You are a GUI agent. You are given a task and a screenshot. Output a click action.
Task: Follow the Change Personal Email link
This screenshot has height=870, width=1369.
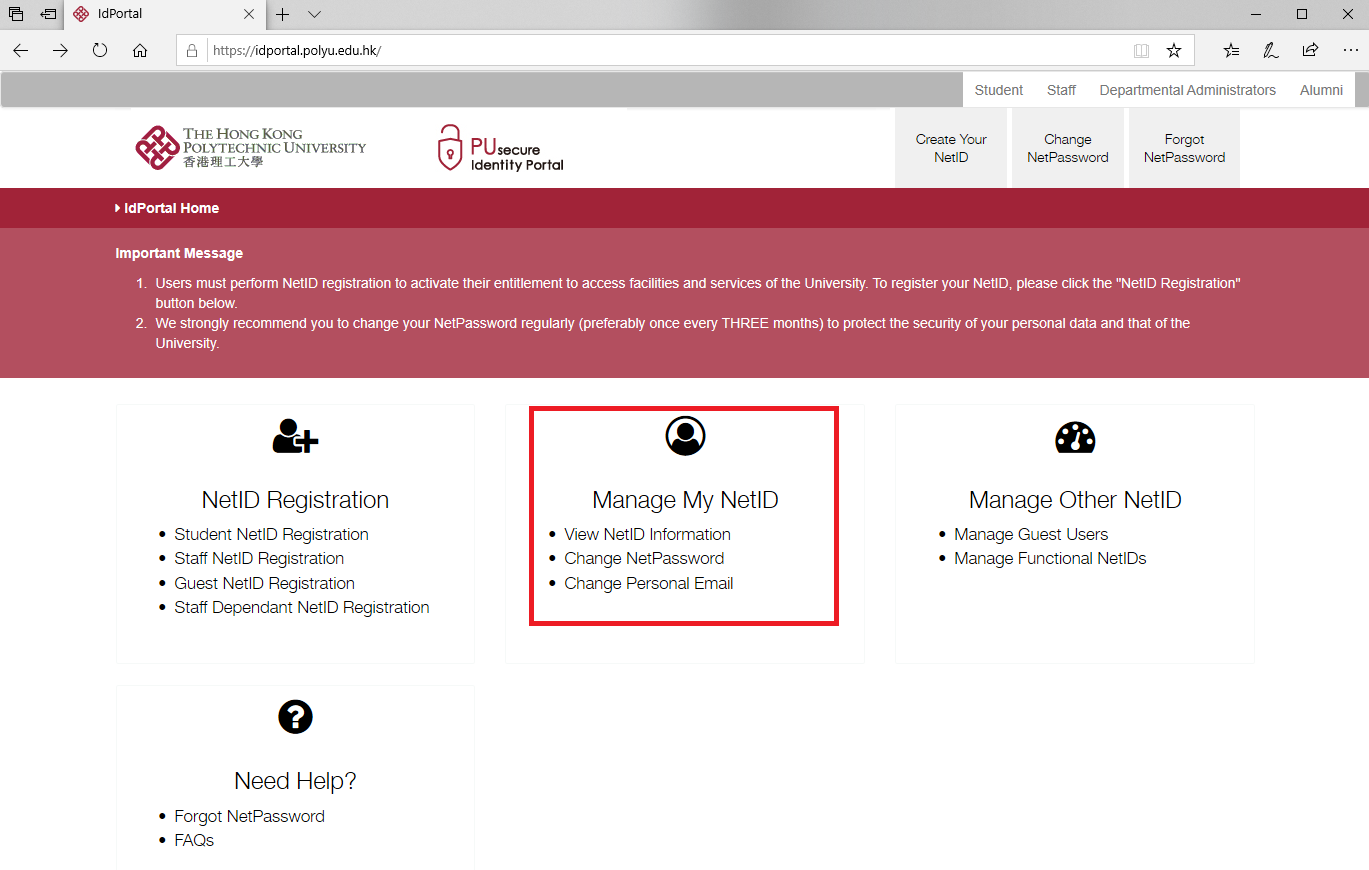point(648,583)
